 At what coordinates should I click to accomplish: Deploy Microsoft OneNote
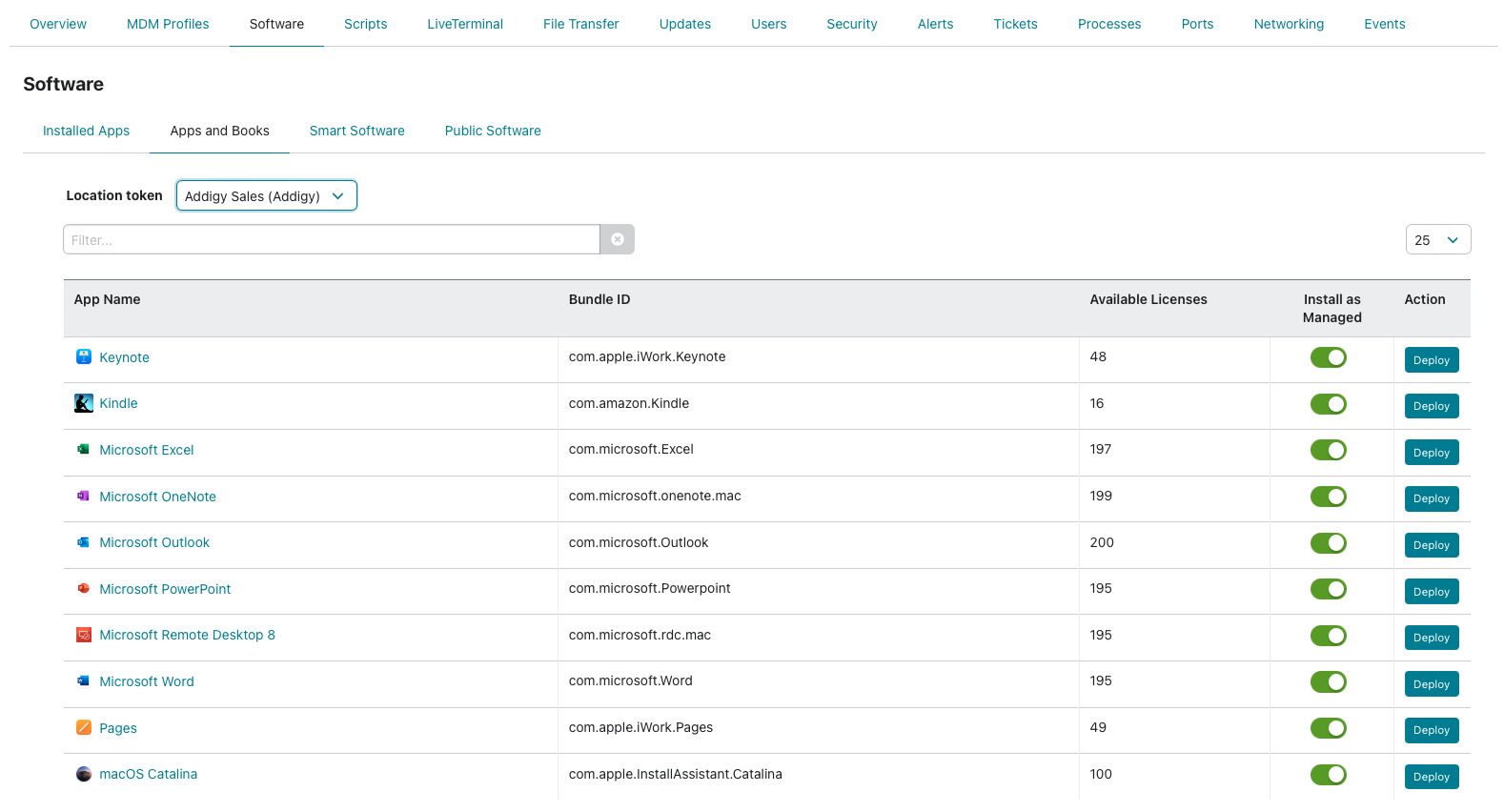point(1432,498)
